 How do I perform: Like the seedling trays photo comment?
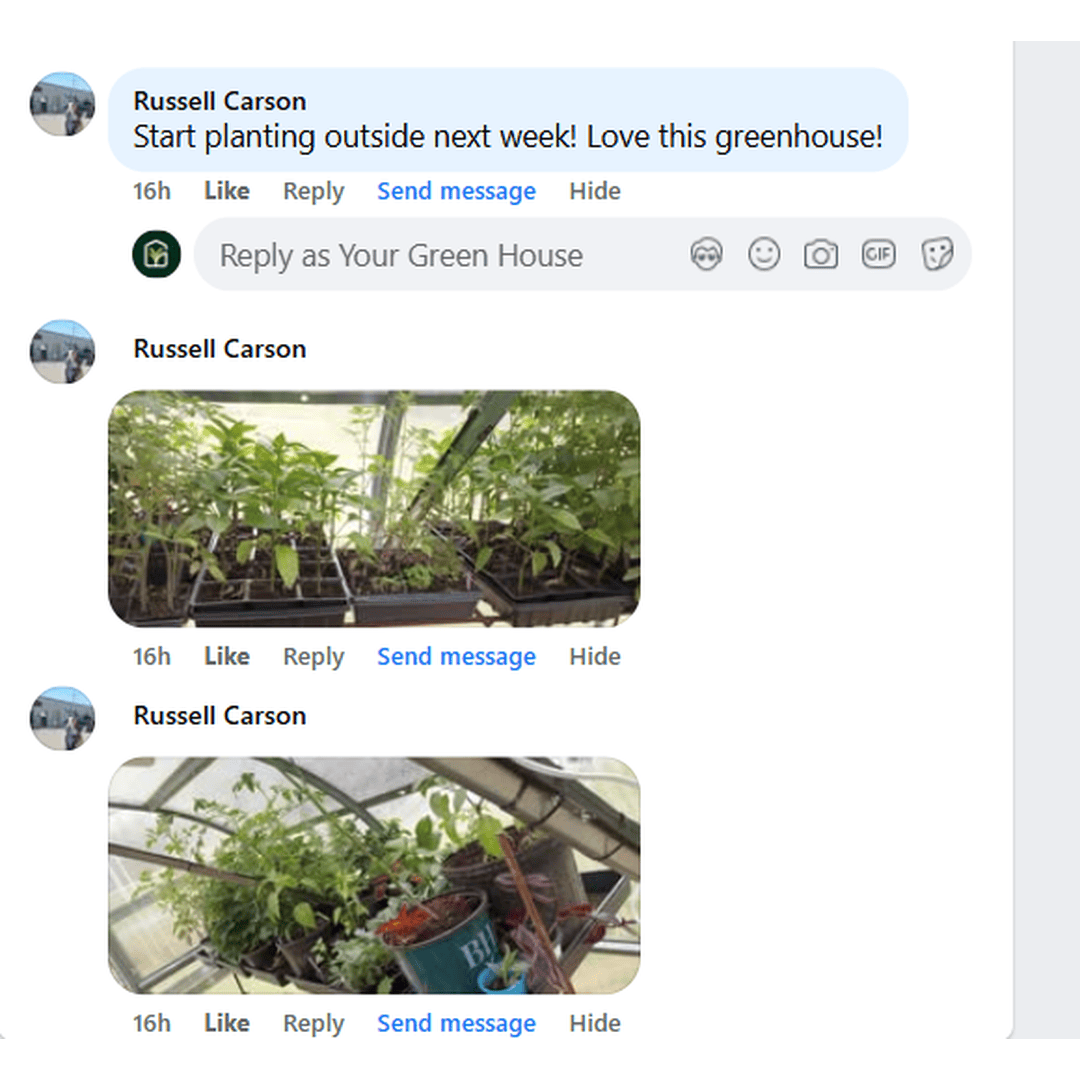[227, 657]
